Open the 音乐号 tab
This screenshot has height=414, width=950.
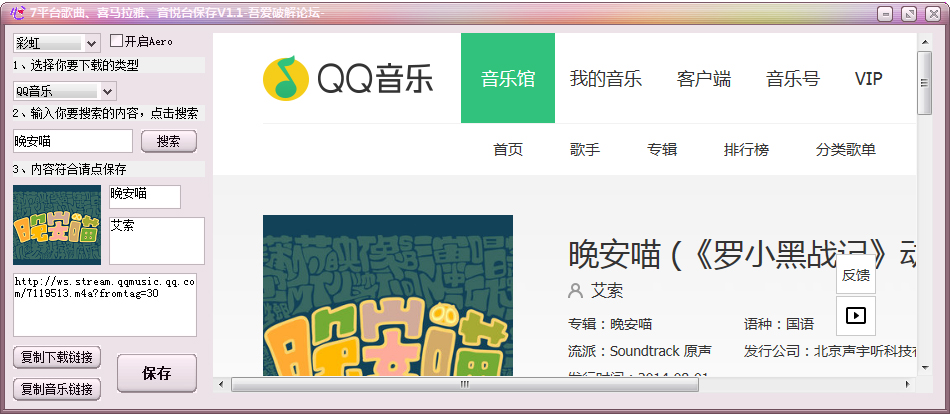click(x=793, y=79)
